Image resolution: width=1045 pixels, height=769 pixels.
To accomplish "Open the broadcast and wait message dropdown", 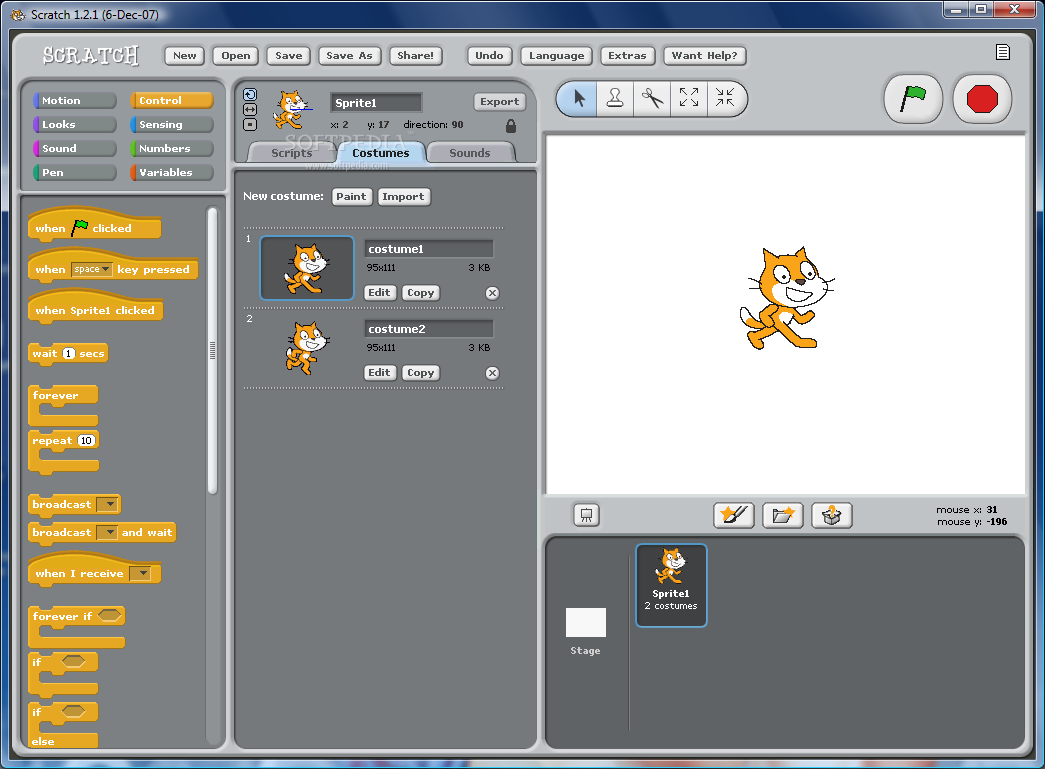I will [107, 532].
